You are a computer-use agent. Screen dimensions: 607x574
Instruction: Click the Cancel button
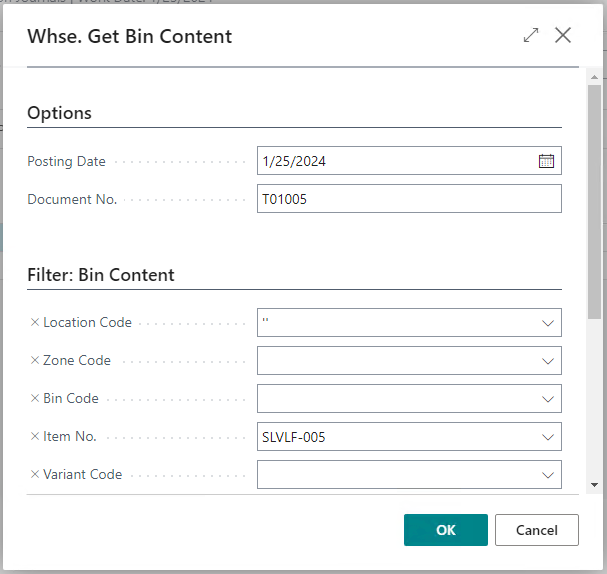click(536, 530)
